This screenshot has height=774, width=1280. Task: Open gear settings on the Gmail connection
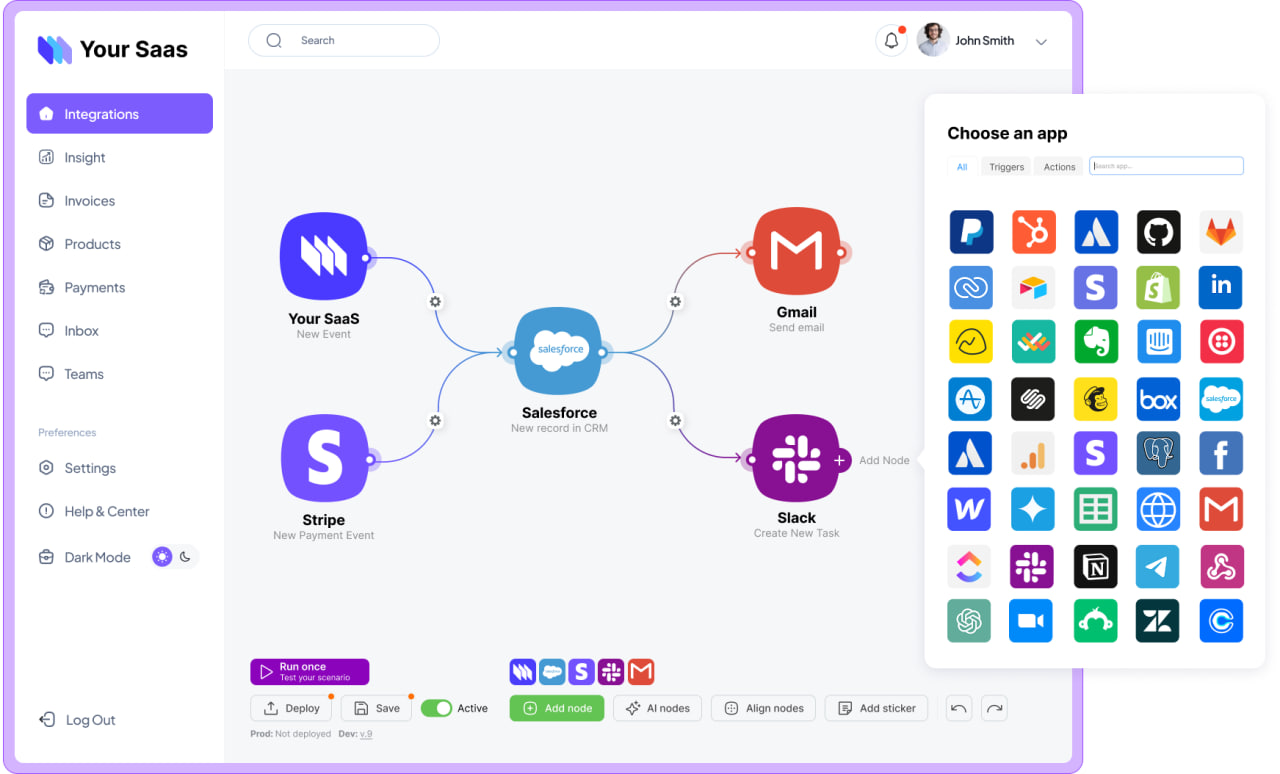pyautogui.click(x=675, y=301)
